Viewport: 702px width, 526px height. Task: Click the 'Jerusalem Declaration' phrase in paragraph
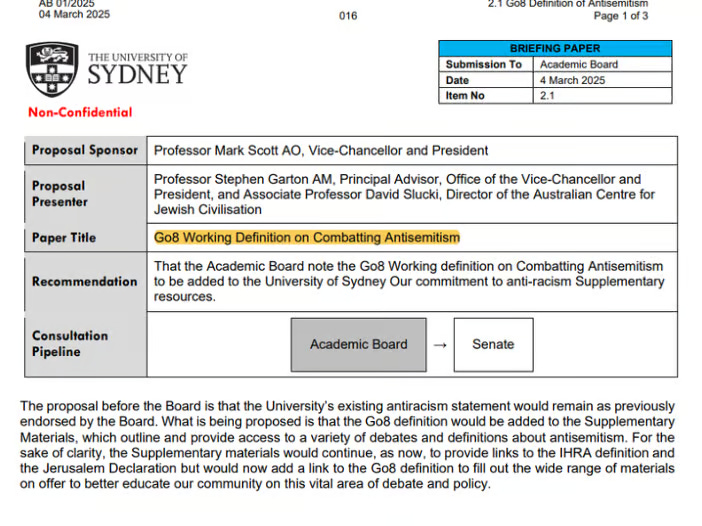click(x=109, y=468)
